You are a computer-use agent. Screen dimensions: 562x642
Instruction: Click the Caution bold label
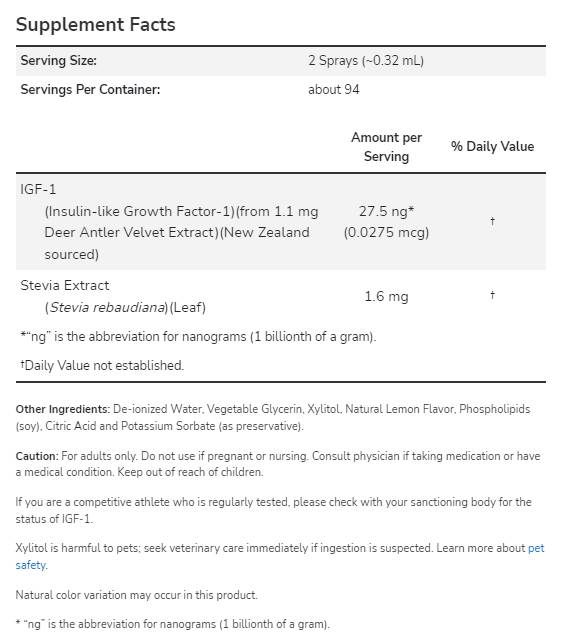[37, 456]
